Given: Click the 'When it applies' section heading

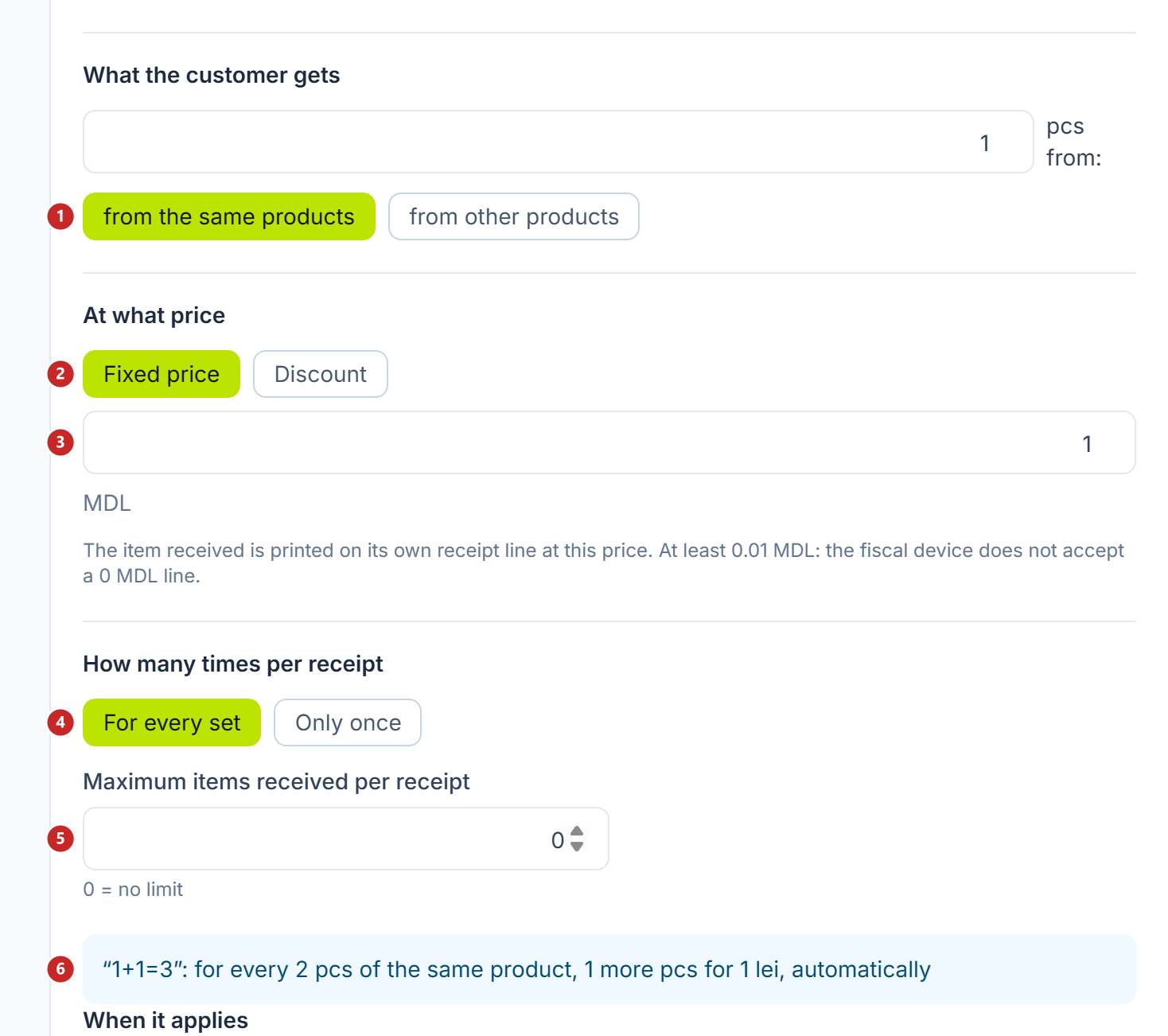Looking at the screenshot, I should tap(165, 1020).
